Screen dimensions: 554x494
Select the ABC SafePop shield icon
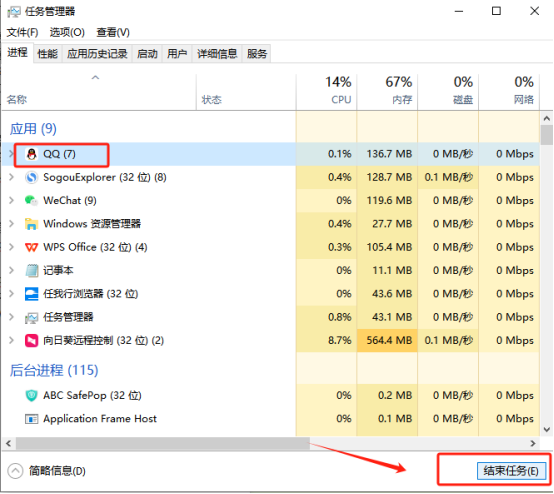coord(31,395)
